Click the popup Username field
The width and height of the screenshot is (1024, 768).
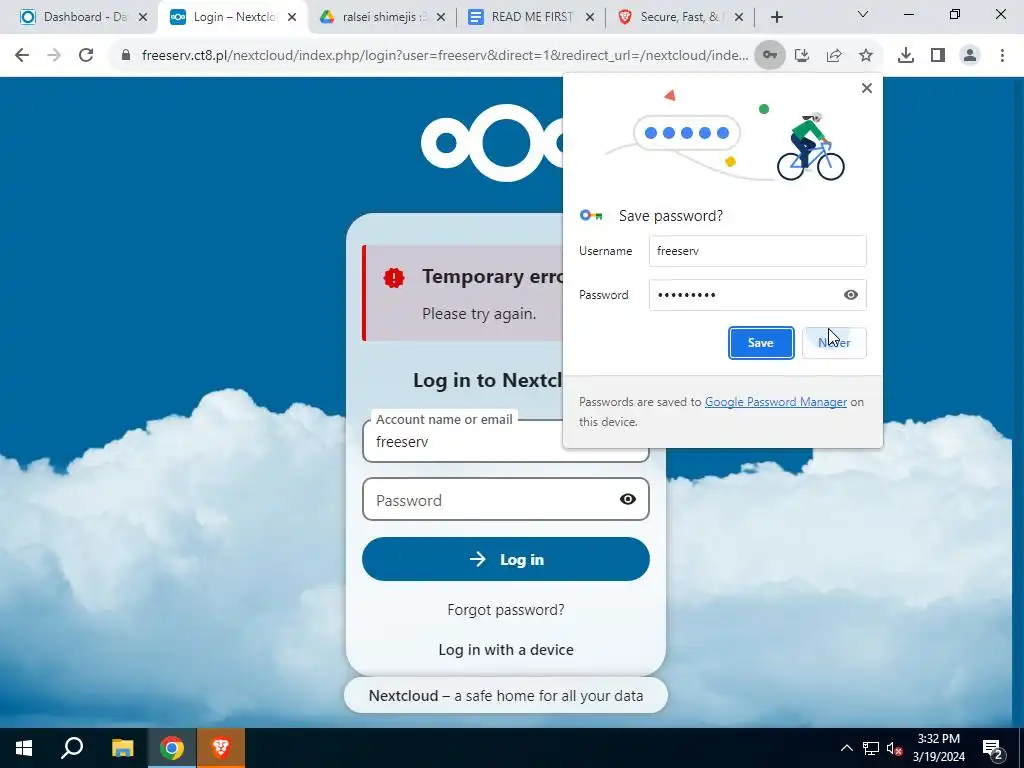(758, 251)
